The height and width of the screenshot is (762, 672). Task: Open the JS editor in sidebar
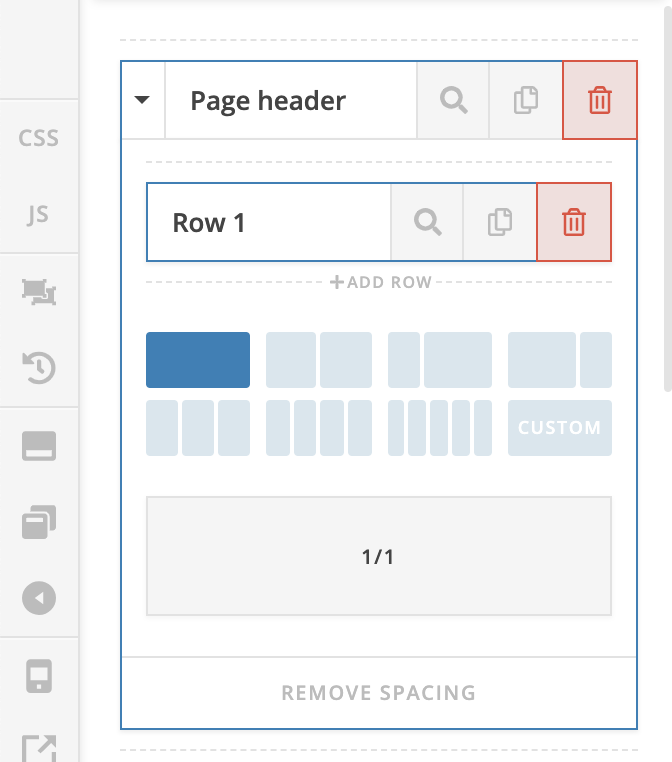click(39, 215)
